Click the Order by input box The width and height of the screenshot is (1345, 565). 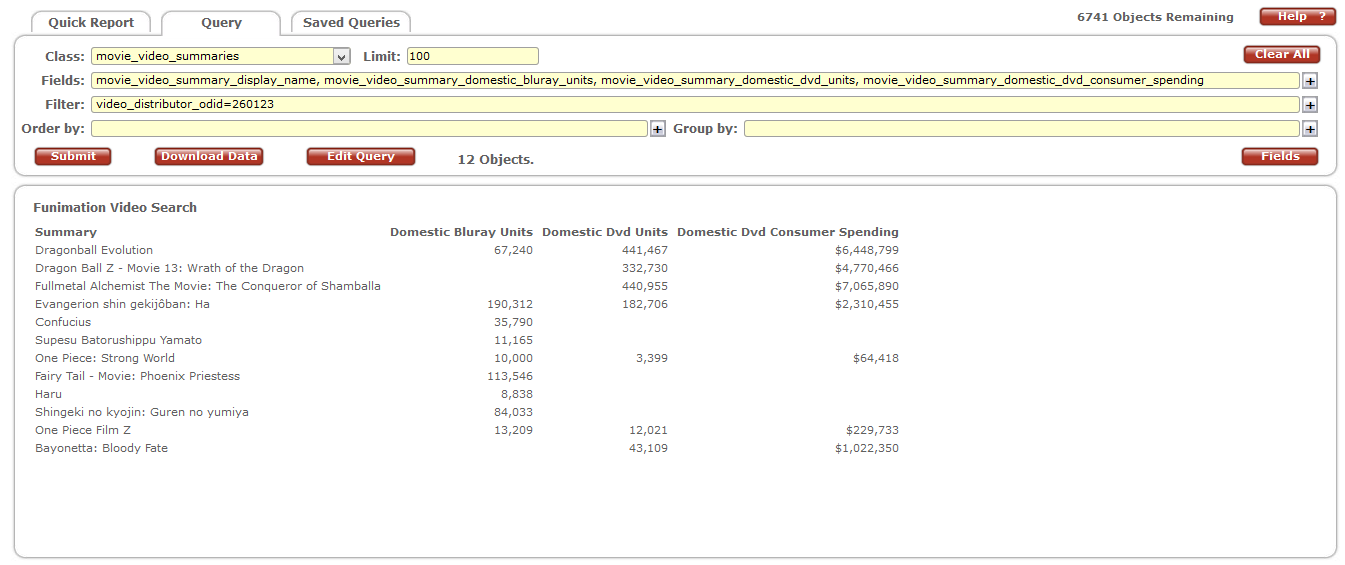pos(369,129)
